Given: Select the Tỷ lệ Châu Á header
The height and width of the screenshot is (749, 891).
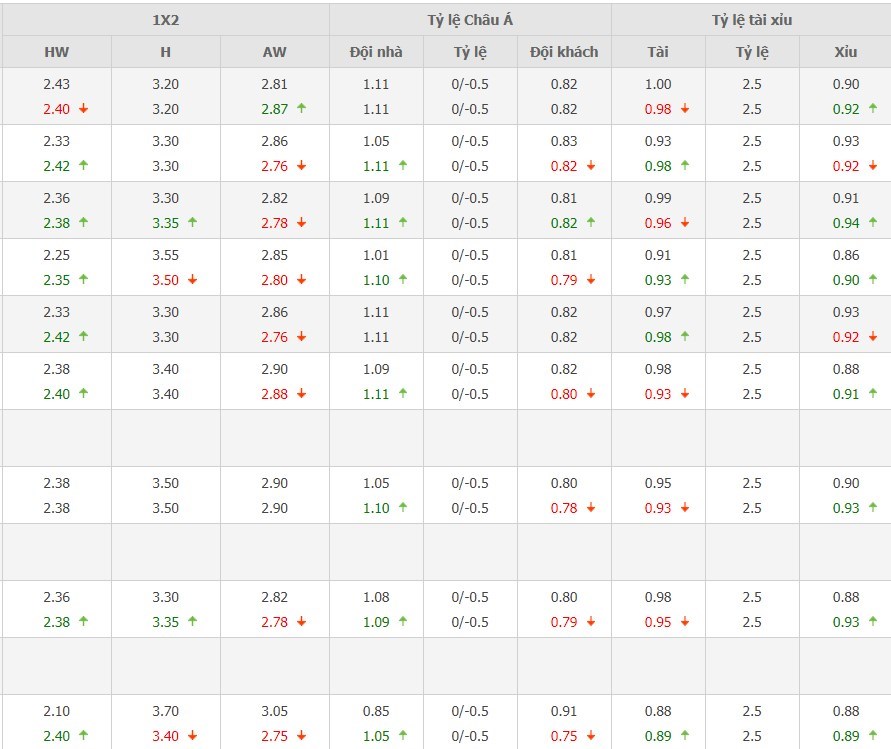Looking at the screenshot, I should (470, 20).
